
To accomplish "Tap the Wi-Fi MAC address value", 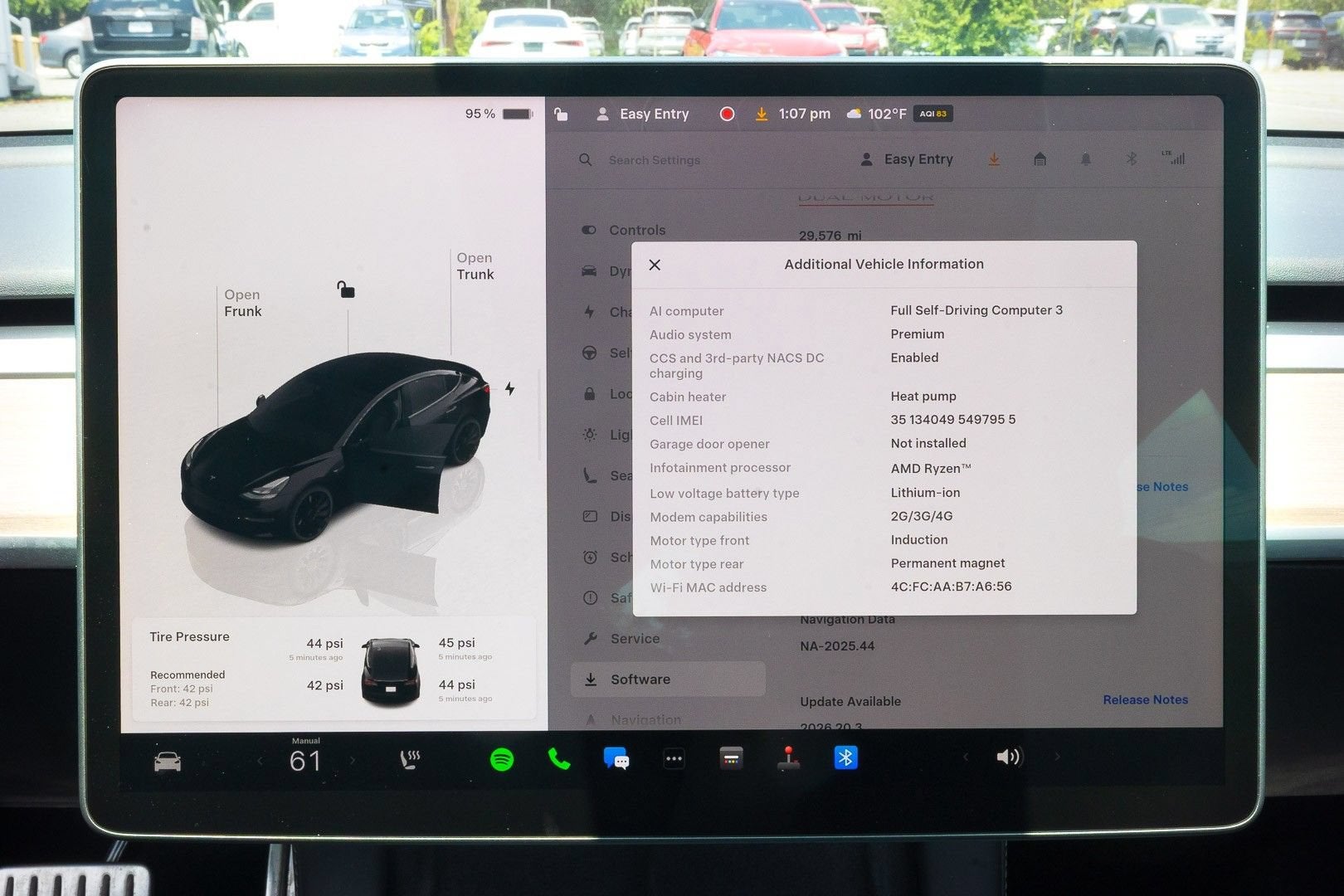I will tap(951, 587).
